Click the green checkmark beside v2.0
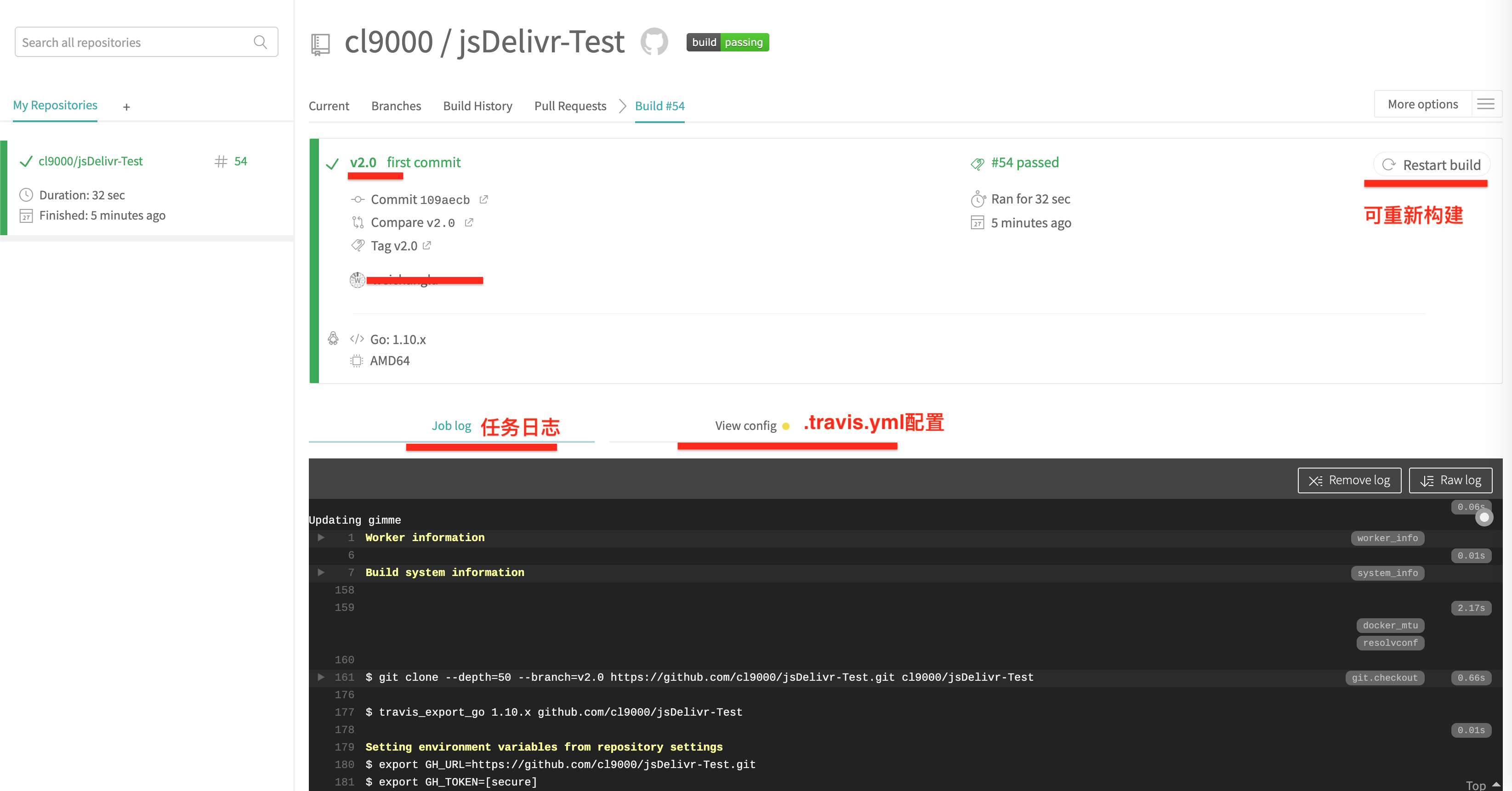The width and height of the screenshot is (1512, 791). (332, 164)
